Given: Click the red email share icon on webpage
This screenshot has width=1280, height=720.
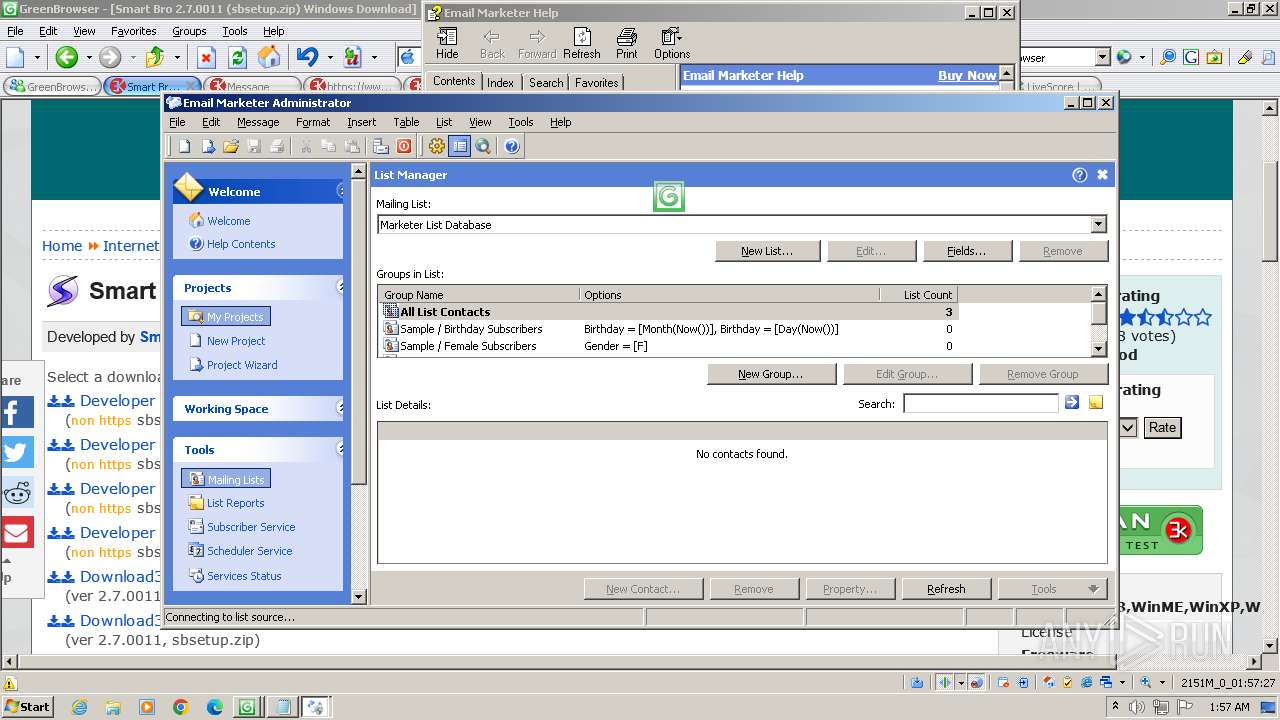Looking at the screenshot, I should click(17, 532).
